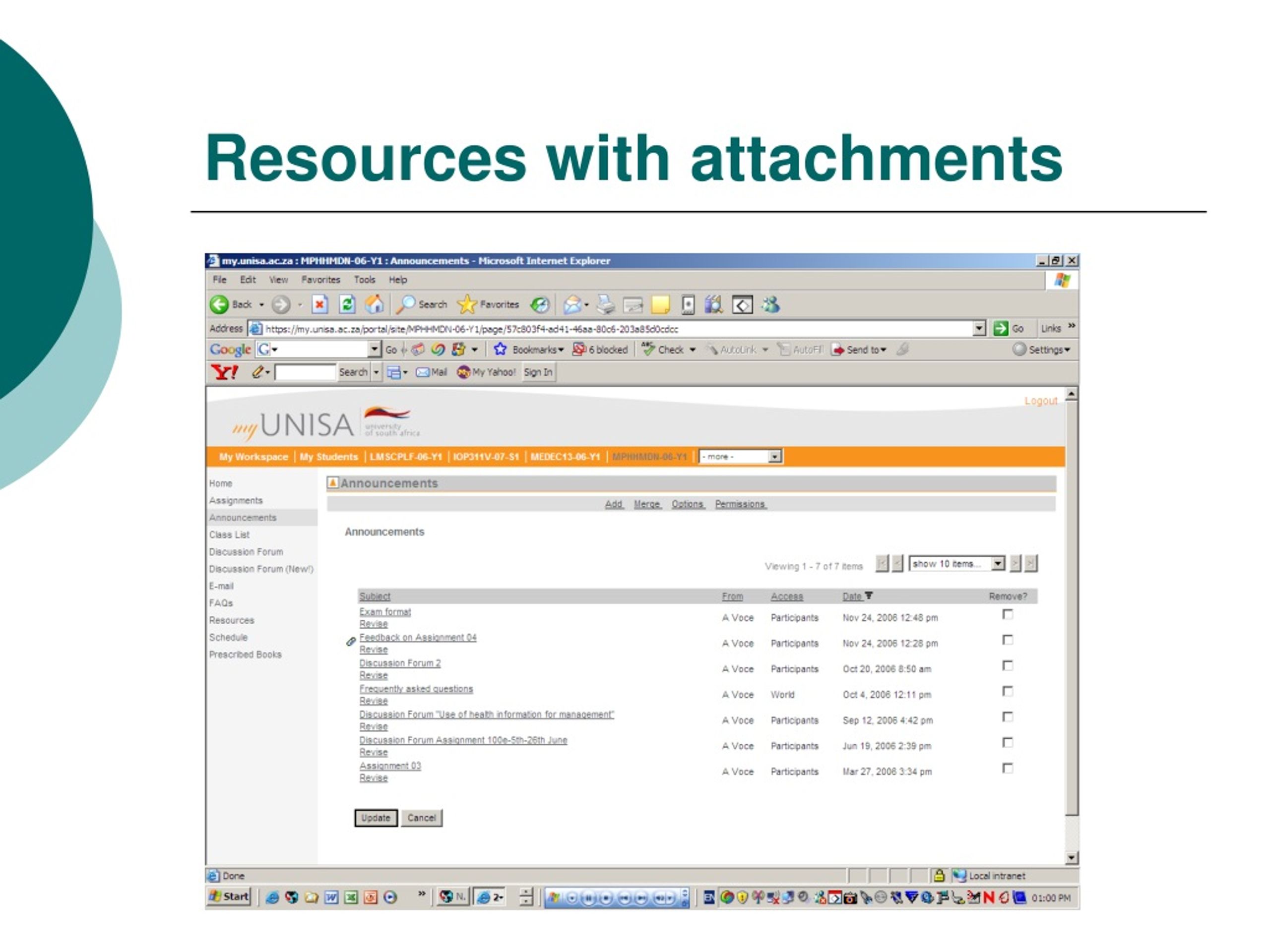Image resolution: width=1270 pixels, height=952 pixels.
Task: Click the Messenger people icon in IE toolbar
Action: click(x=770, y=305)
